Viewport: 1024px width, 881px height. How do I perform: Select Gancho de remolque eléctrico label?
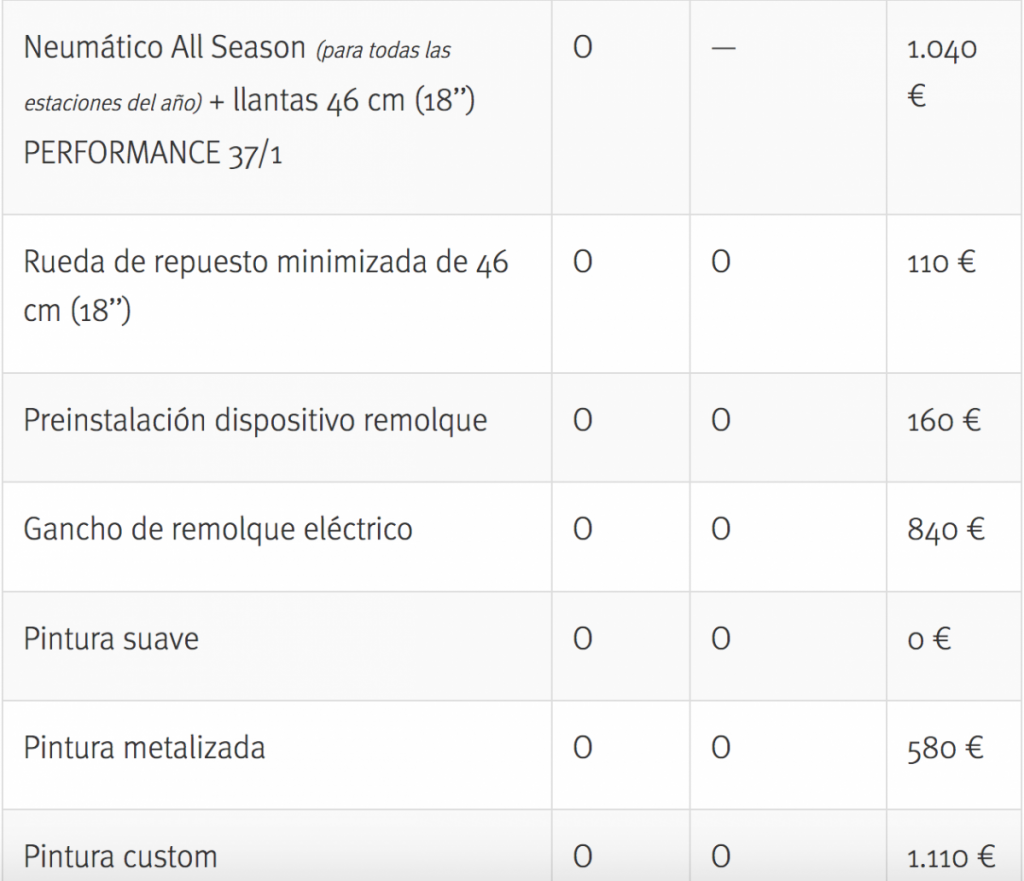(218, 529)
